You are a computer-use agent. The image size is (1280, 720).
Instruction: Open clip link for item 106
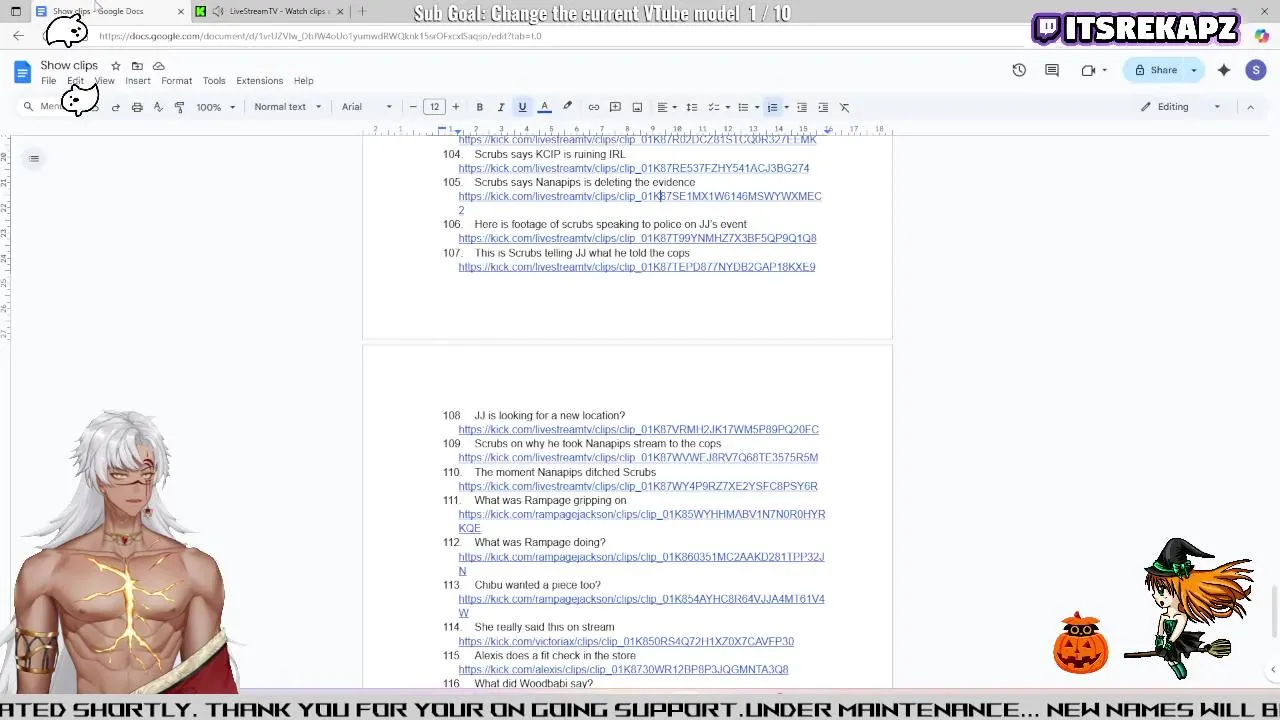pyautogui.click(x=637, y=239)
